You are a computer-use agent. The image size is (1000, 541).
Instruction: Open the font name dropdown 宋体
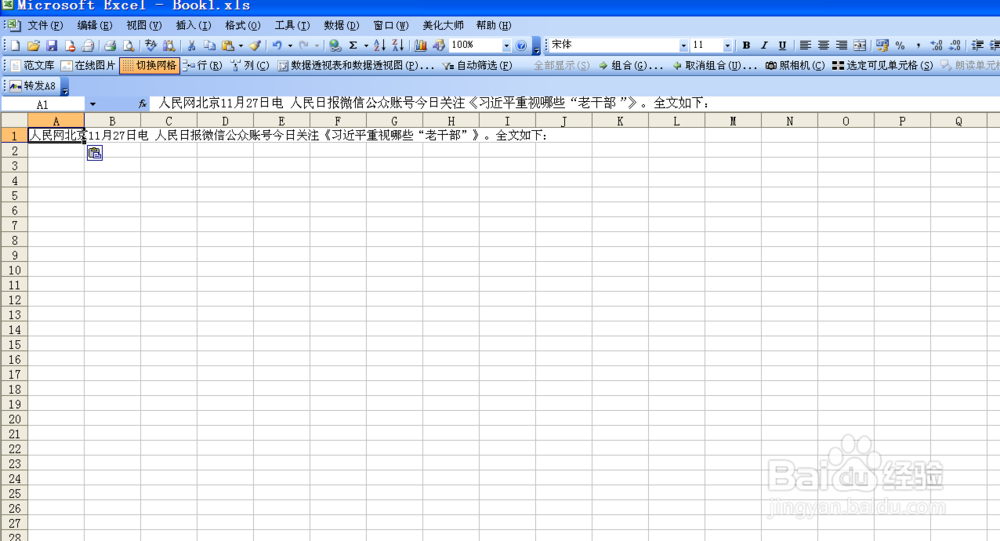683,45
